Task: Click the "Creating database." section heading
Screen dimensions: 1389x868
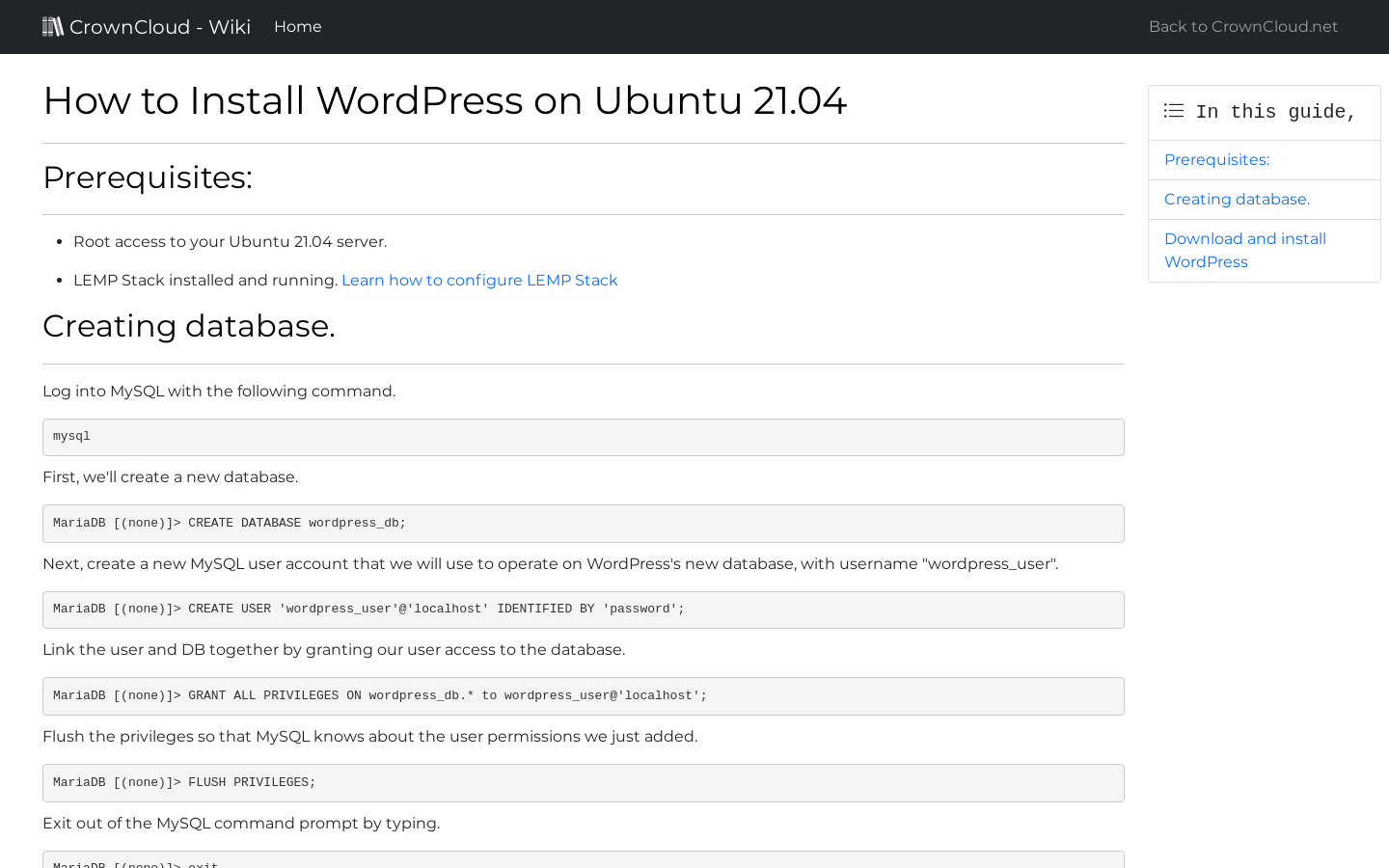Action: coord(188,326)
